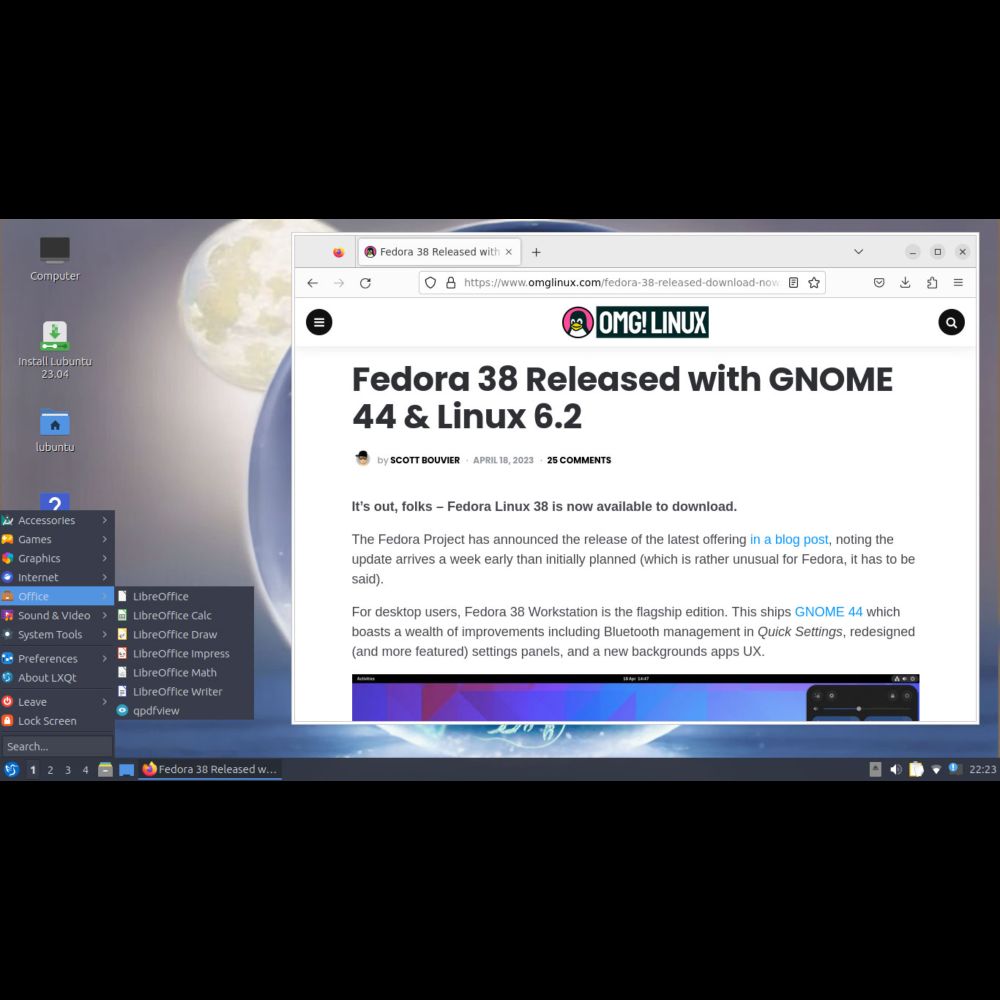This screenshot has height=1000, width=1000.
Task: Click the Save to Pocket icon
Action: [x=879, y=283]
